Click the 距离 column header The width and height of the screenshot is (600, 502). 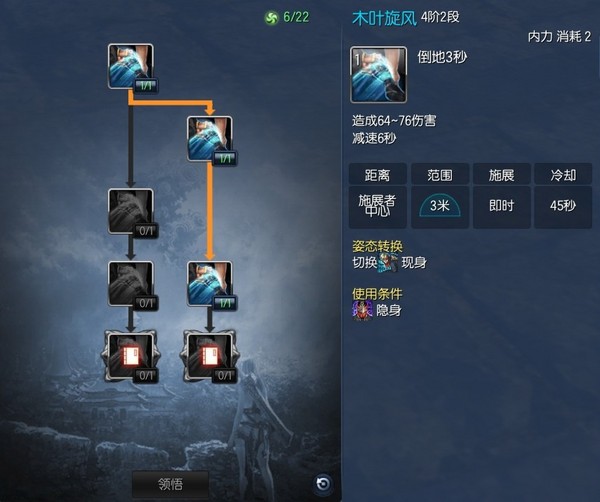point(378,174)
